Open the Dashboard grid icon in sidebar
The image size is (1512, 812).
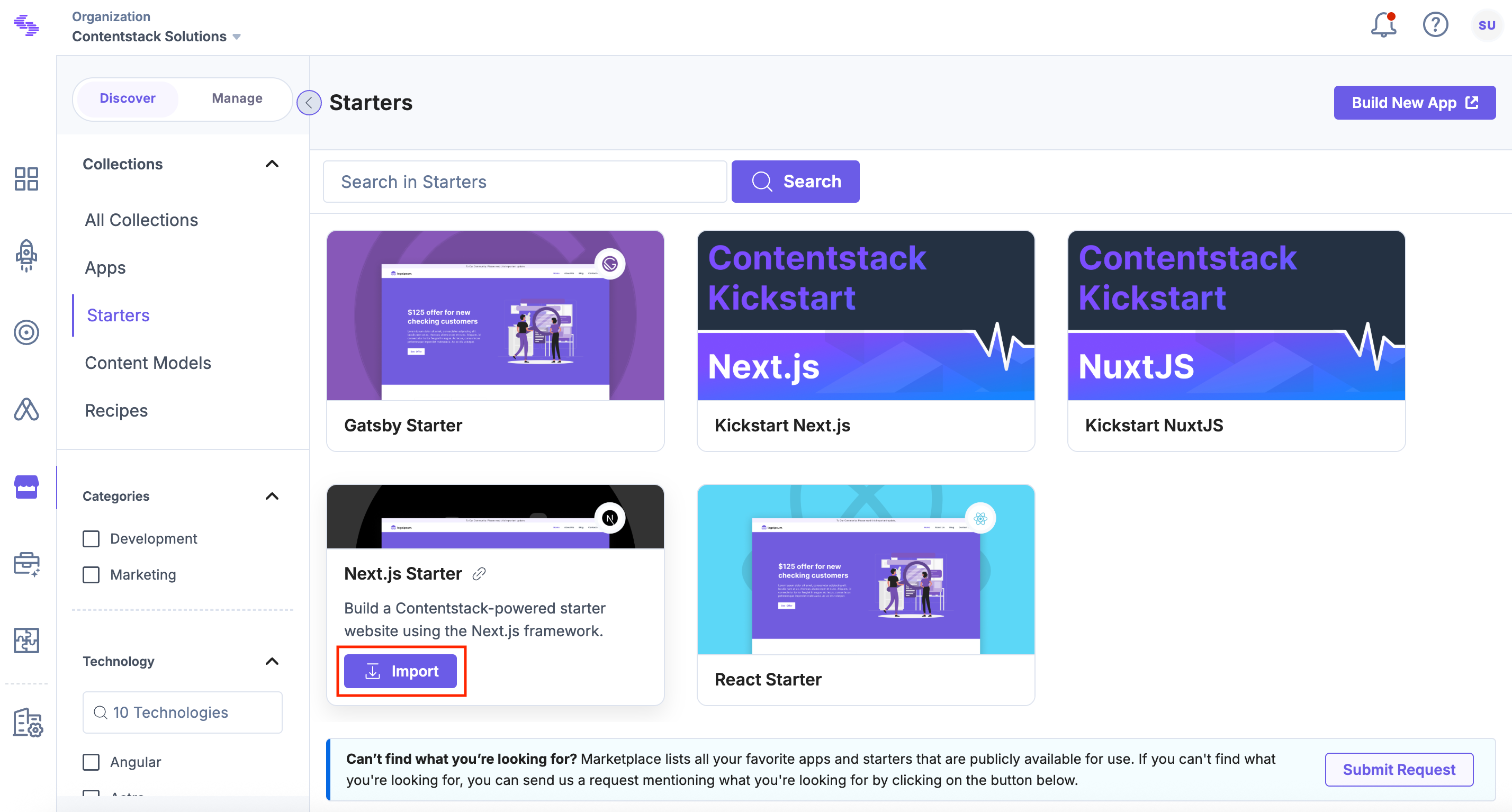pos(26,178)
